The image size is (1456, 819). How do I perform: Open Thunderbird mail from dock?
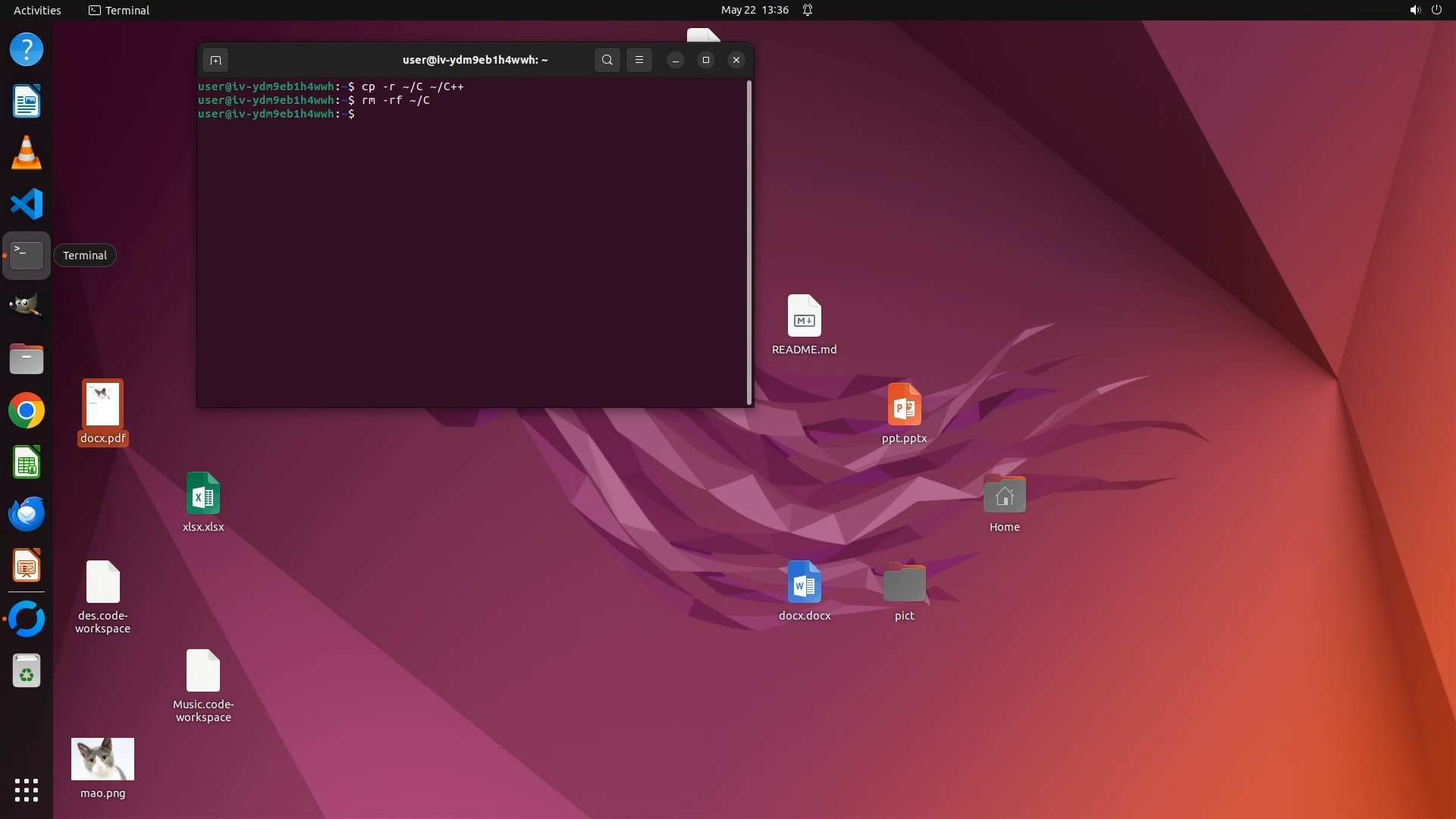coord(27,514)
